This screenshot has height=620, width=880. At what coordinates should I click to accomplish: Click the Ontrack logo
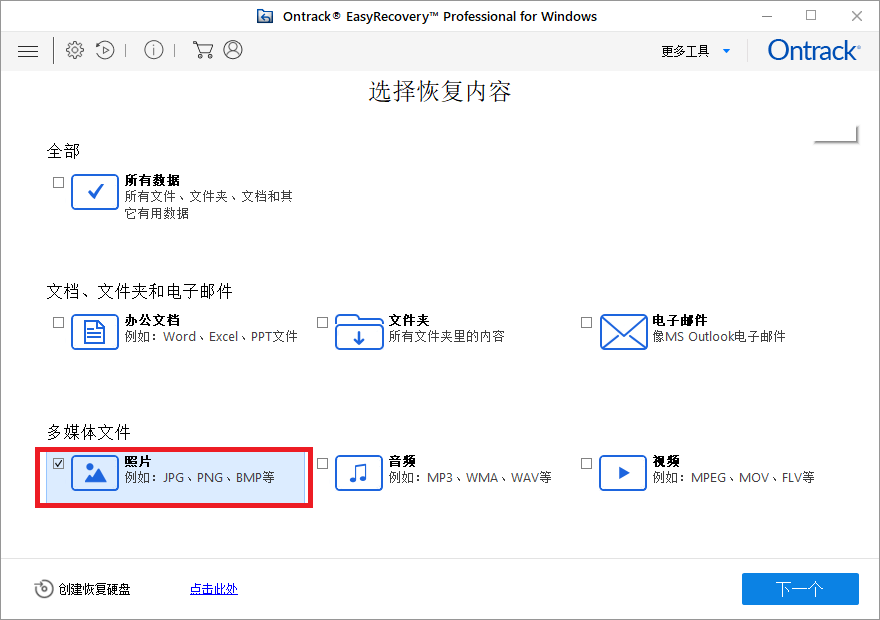point(813,49)
